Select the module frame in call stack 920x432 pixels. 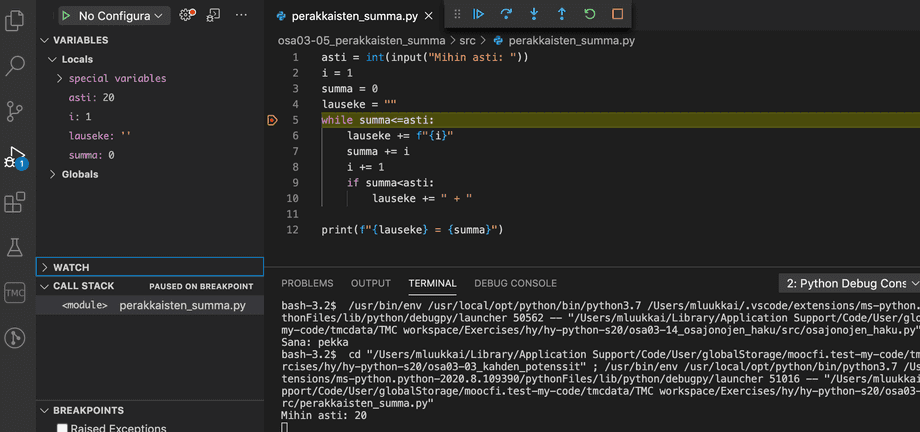pos(150,304)
